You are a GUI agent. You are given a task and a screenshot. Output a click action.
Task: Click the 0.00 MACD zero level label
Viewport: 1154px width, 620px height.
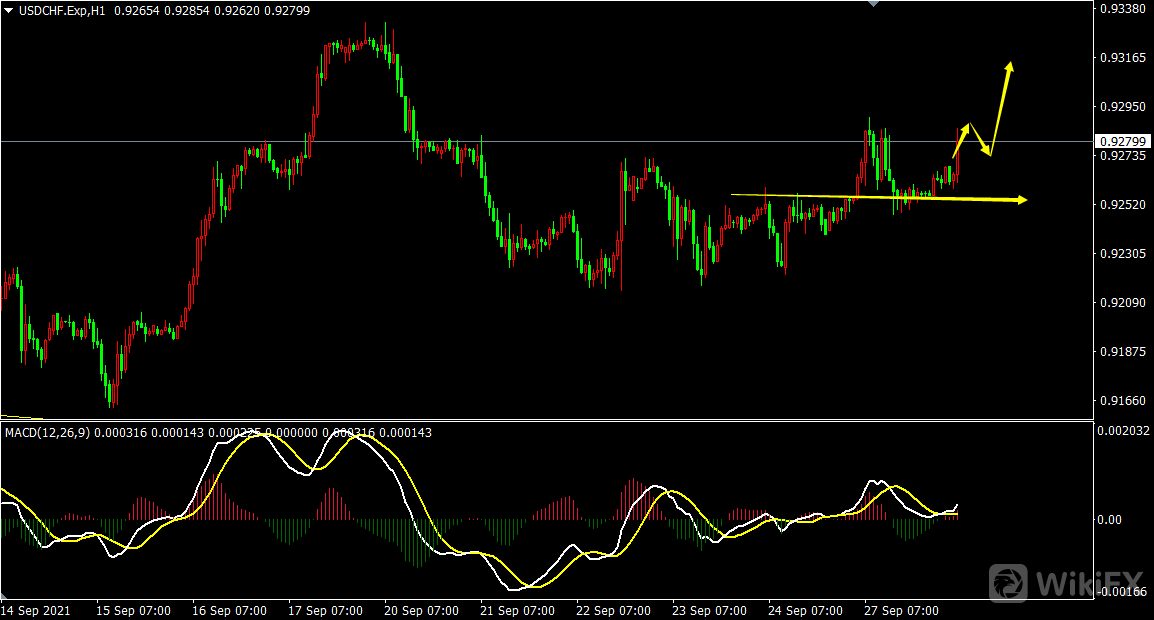coord(1111,519)
